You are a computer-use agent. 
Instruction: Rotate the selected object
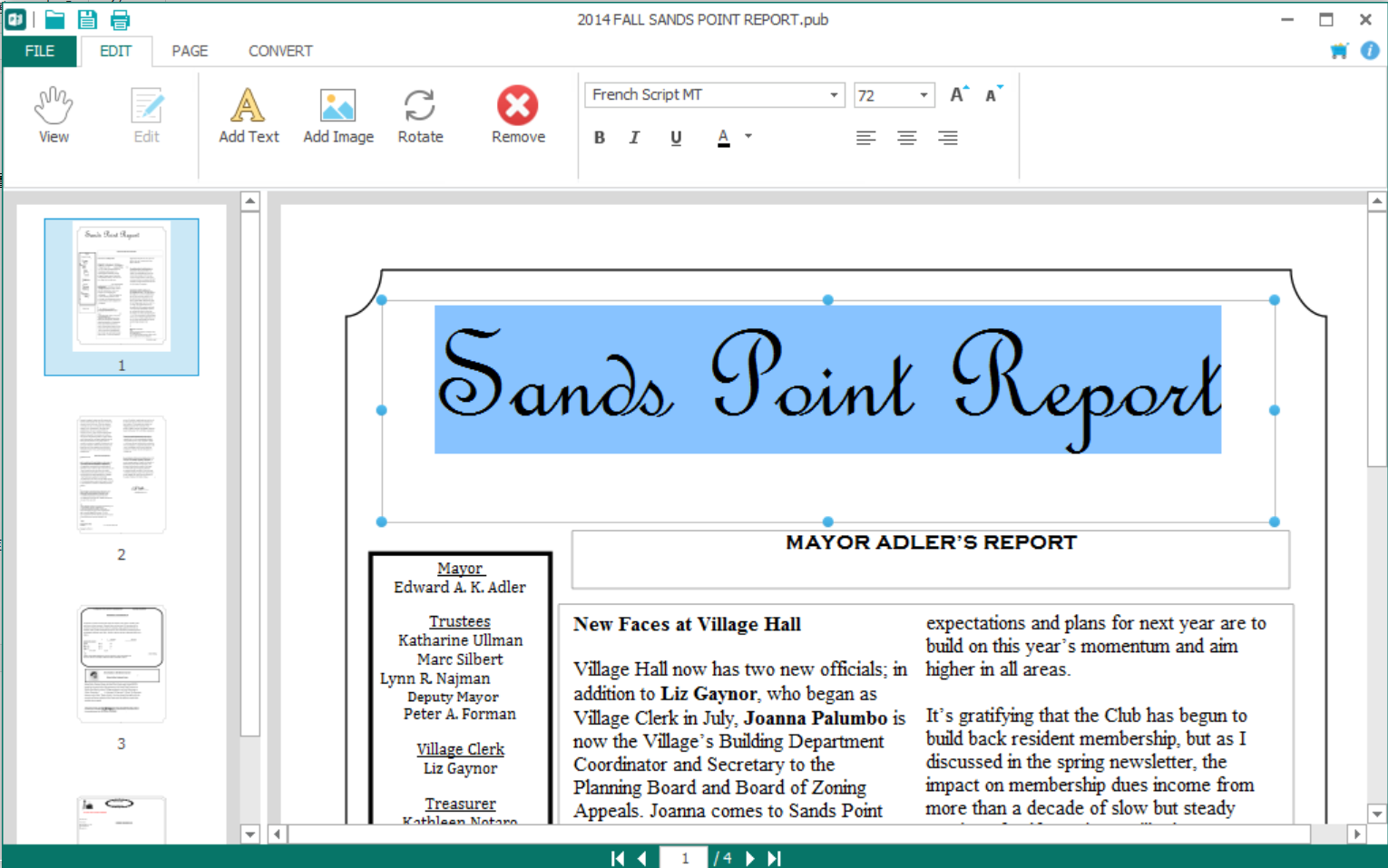[420, 115]
